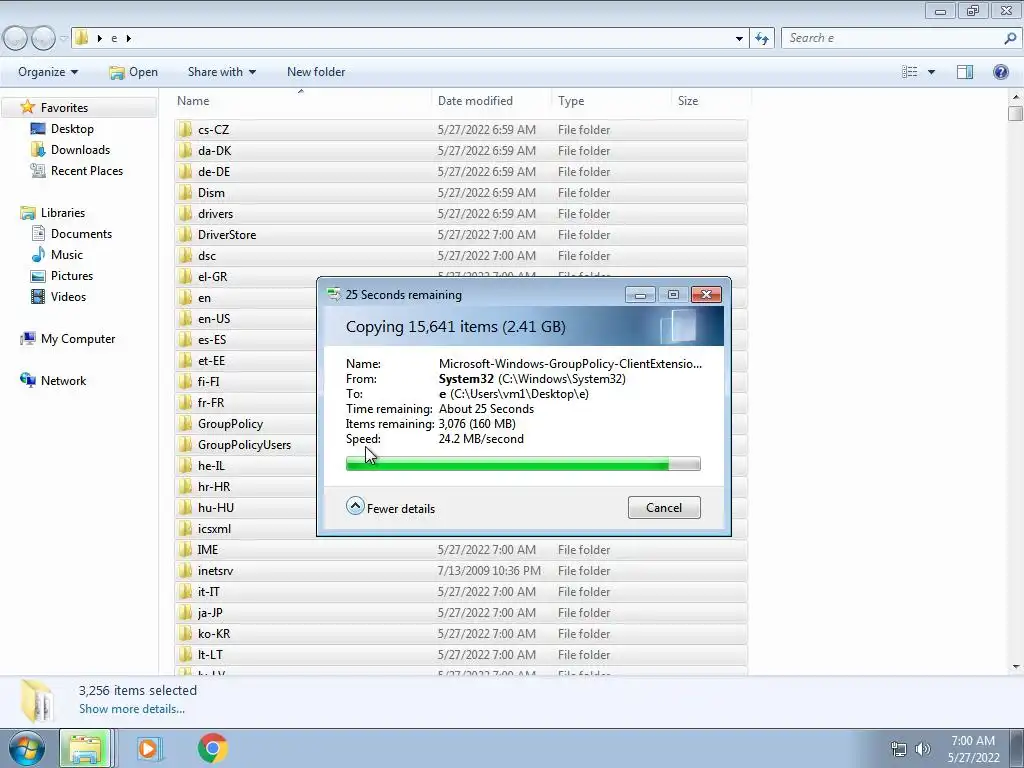
Task: Open the Music library
Action: [67, 255]
